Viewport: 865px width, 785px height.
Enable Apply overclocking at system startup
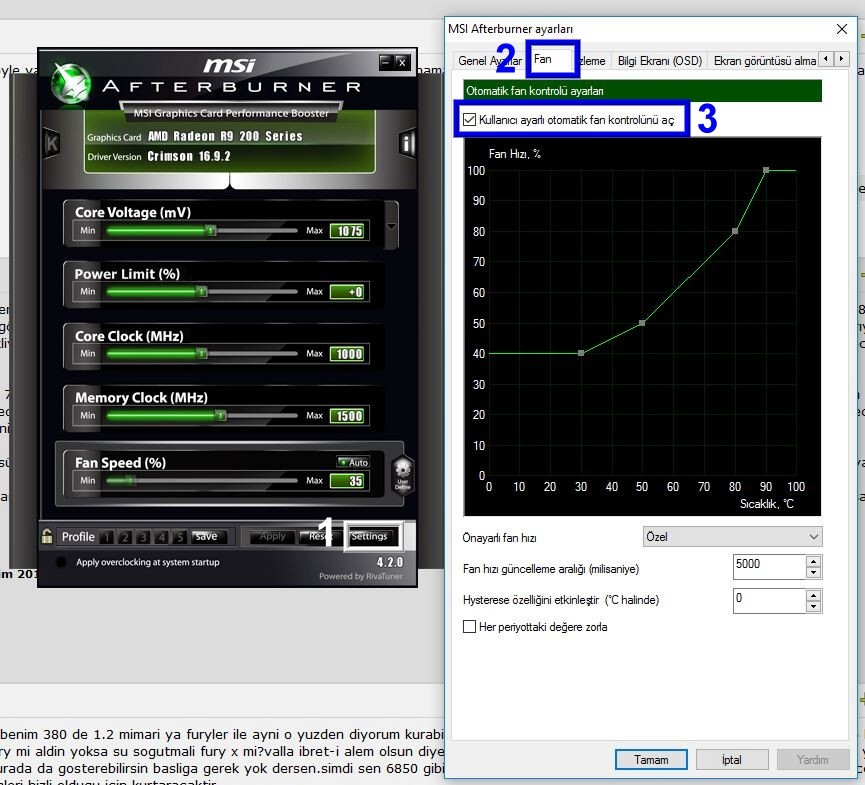(x=62, y=562)
